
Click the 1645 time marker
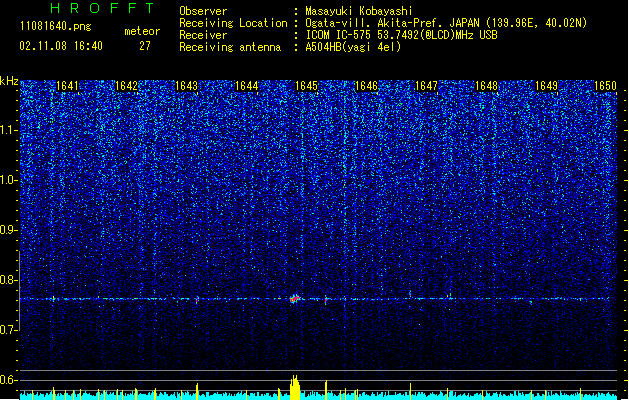click(306, 86)
